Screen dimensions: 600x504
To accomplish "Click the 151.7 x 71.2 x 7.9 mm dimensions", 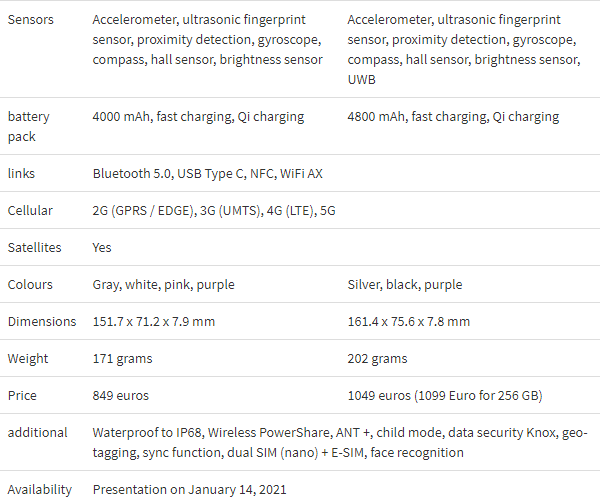I will (154, 321).
